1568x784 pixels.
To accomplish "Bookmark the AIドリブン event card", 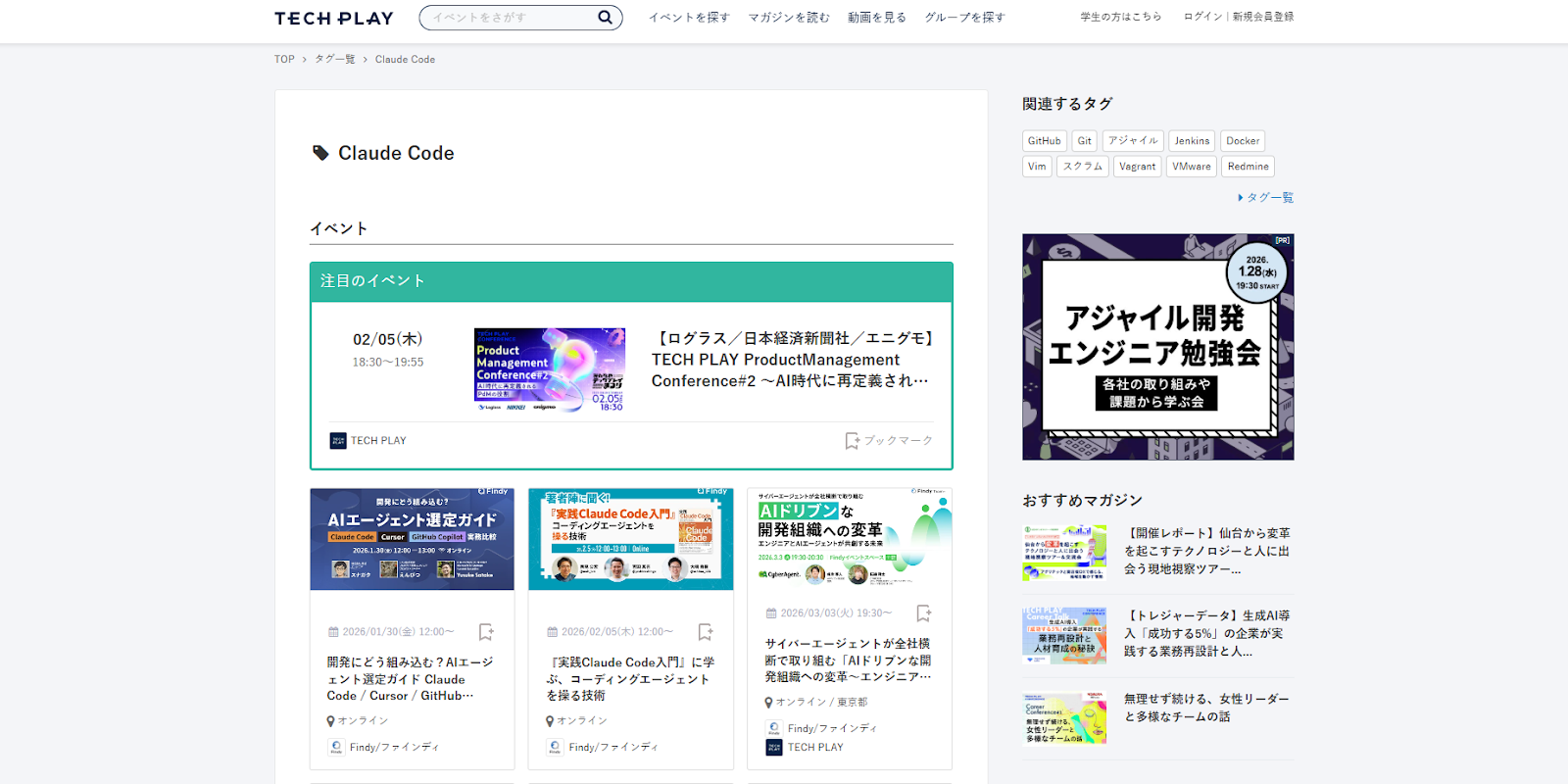I will [923, 613].
